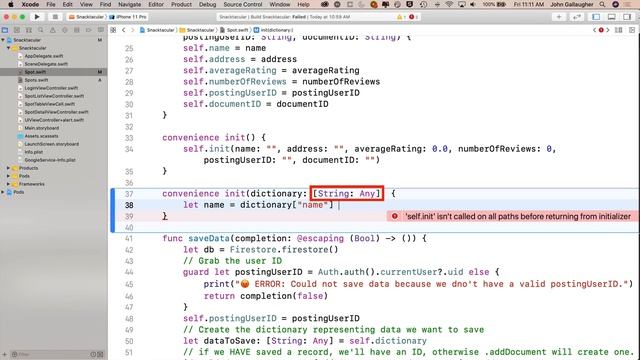Click the yellow warning indicator in toolbar

(x=400, y=17)
